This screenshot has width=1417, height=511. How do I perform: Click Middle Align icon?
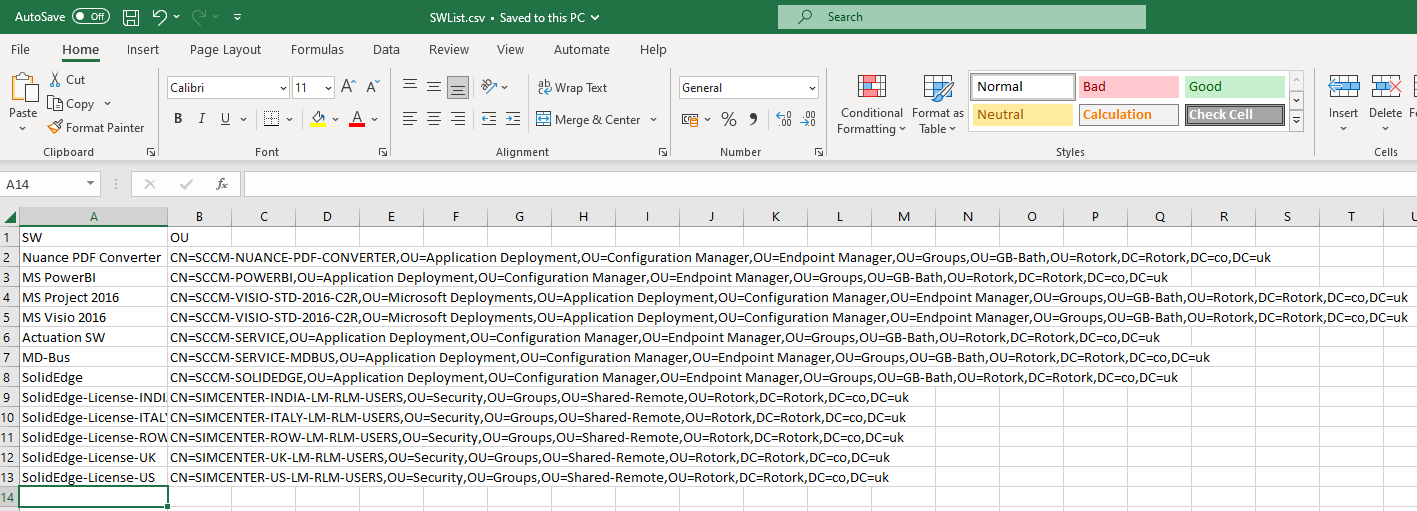tap(434, 87)
